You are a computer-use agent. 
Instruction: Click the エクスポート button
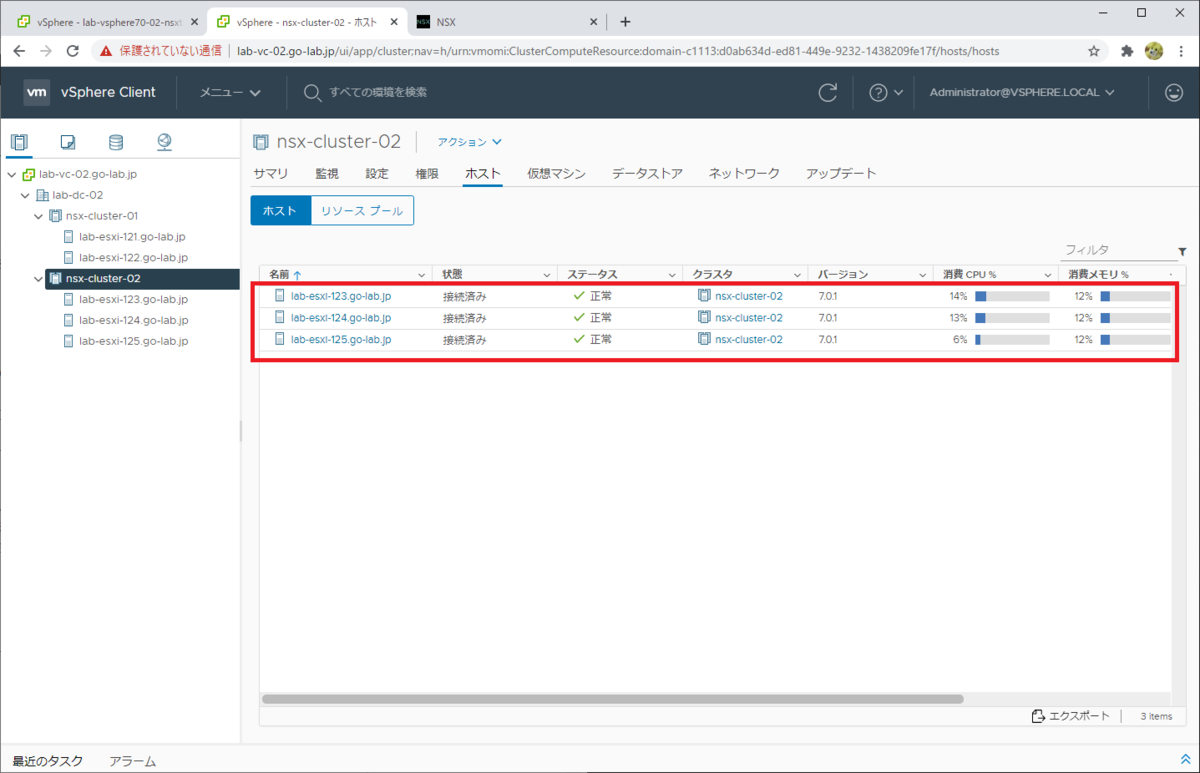pyautogui.click(x=1071, y=716)
